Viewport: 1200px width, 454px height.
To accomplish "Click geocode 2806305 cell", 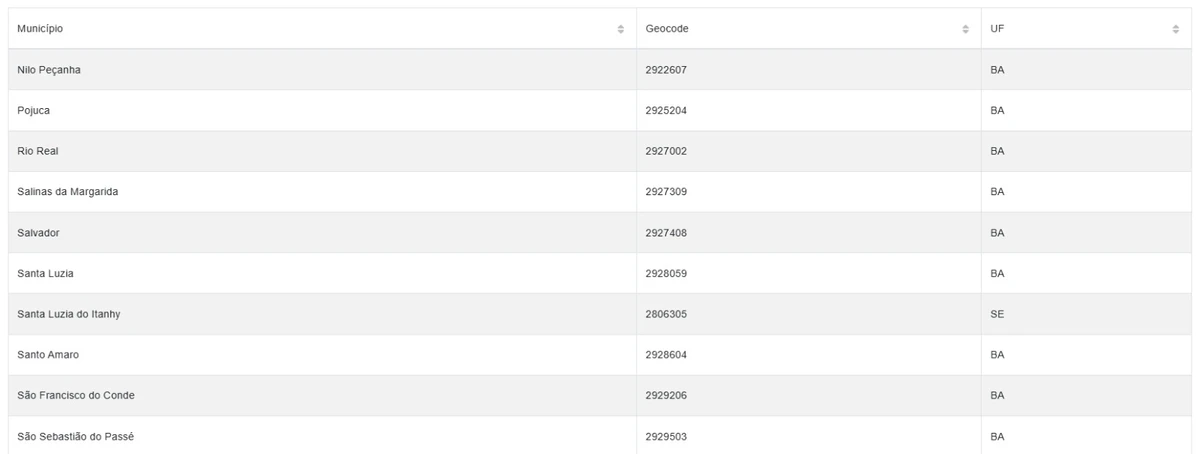I will pos(666,314).
